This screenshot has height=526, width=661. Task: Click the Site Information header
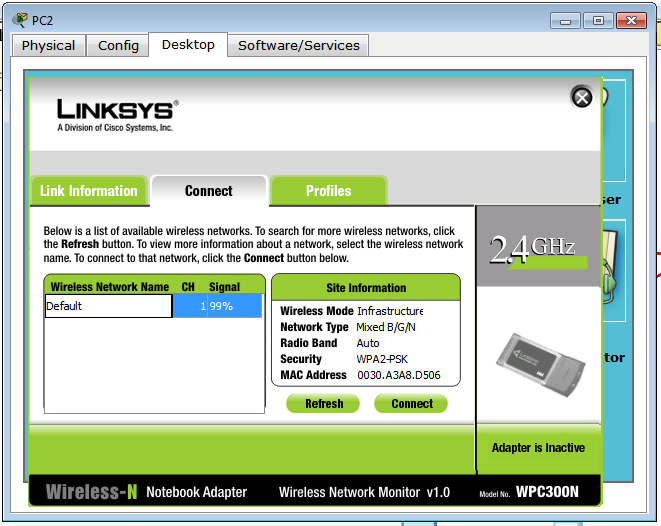pos(366,288)
